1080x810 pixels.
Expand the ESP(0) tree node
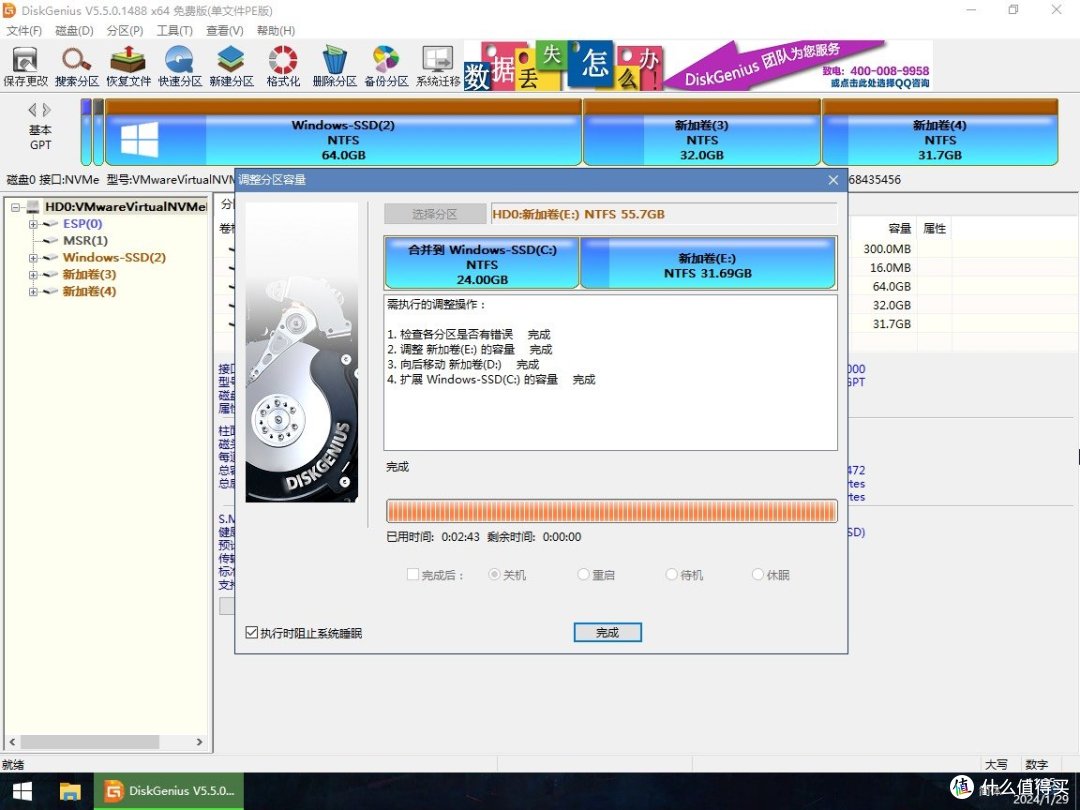(x=32, y=224)
